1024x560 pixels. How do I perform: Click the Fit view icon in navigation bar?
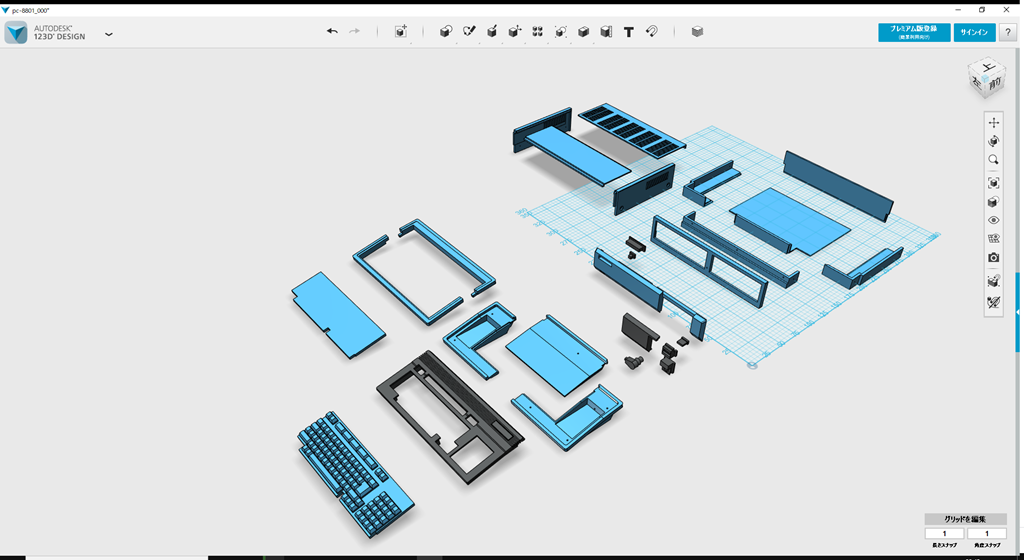[993, 183]
